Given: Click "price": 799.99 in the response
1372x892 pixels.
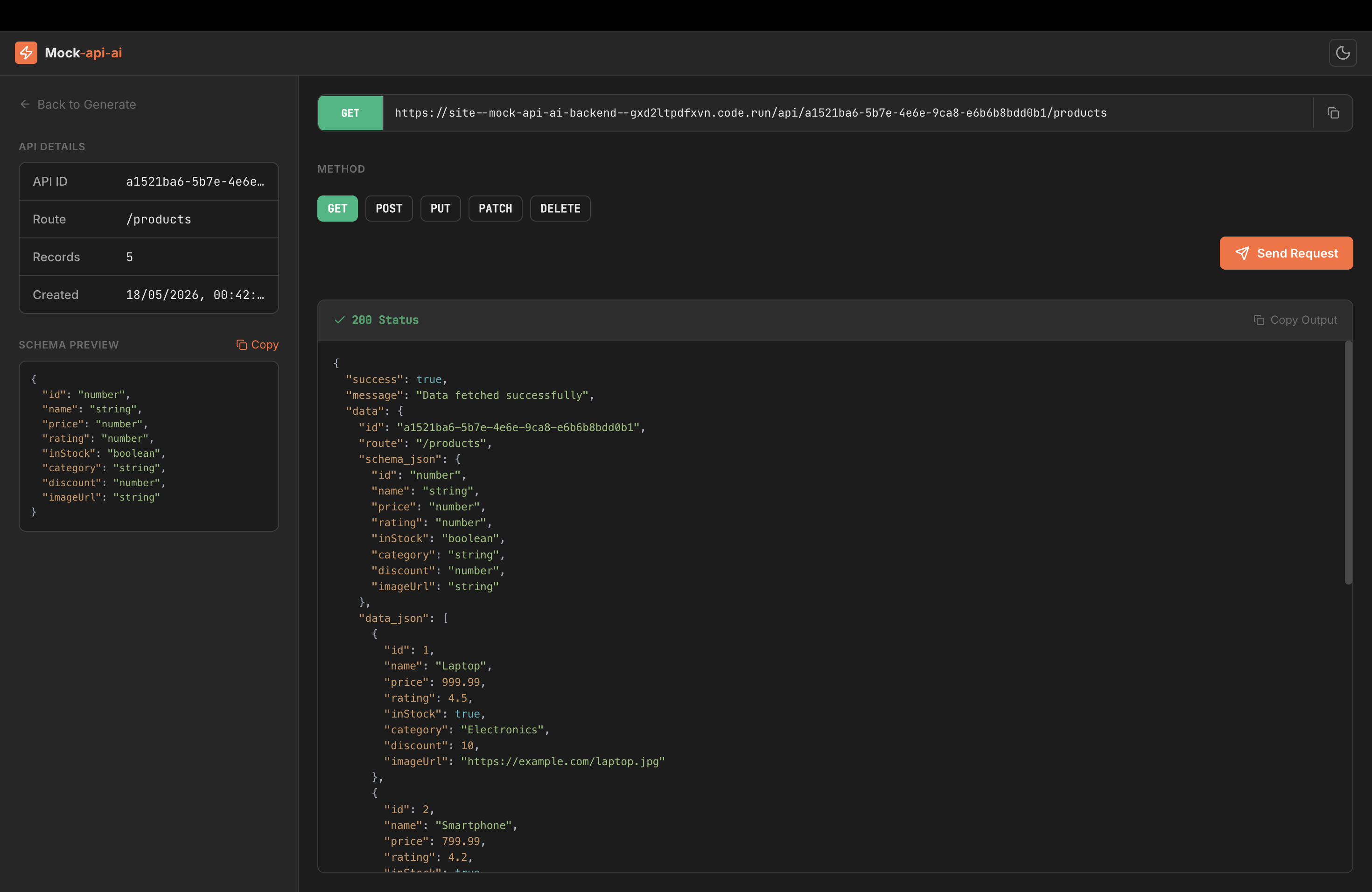Looking at the screenshot, I should click(x=434, y=841).
